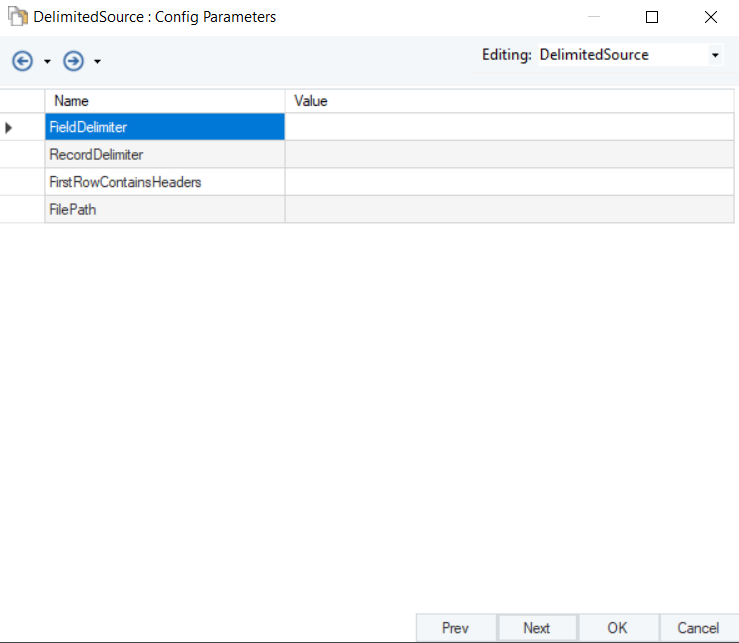The width and height of the screenshot is (739, 643).
Task: Click the current row indicator beside FieldDelimiter
Action: click(x=10, y=127)
